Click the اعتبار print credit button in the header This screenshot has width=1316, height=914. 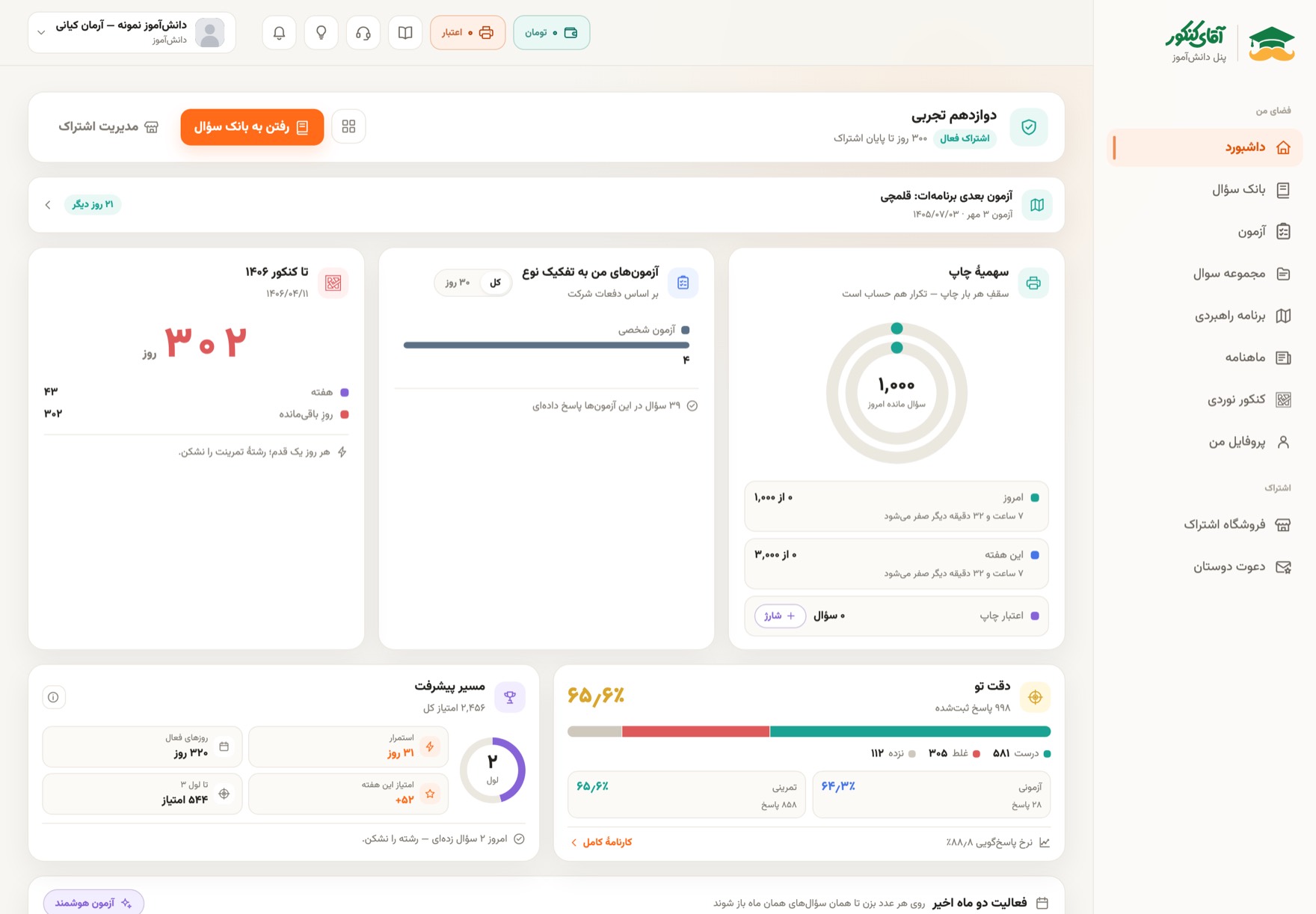pos(467,33)
